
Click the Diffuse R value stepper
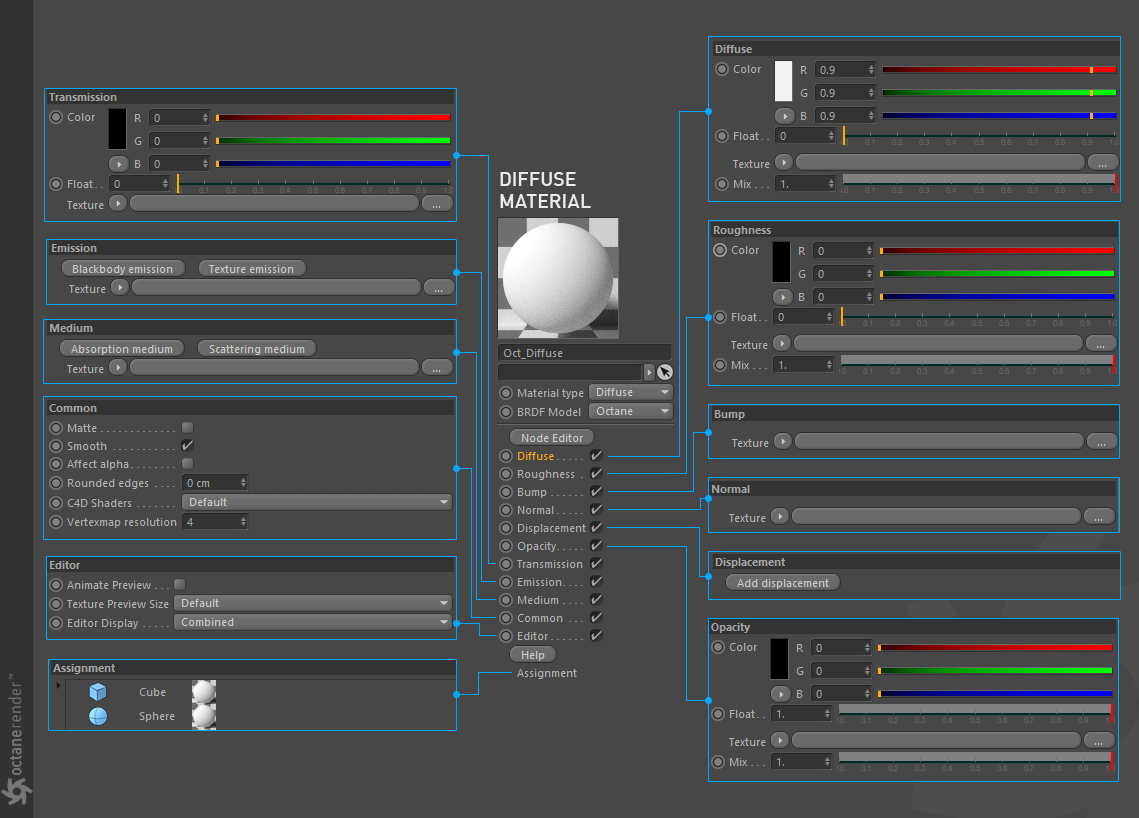(872, 70)
